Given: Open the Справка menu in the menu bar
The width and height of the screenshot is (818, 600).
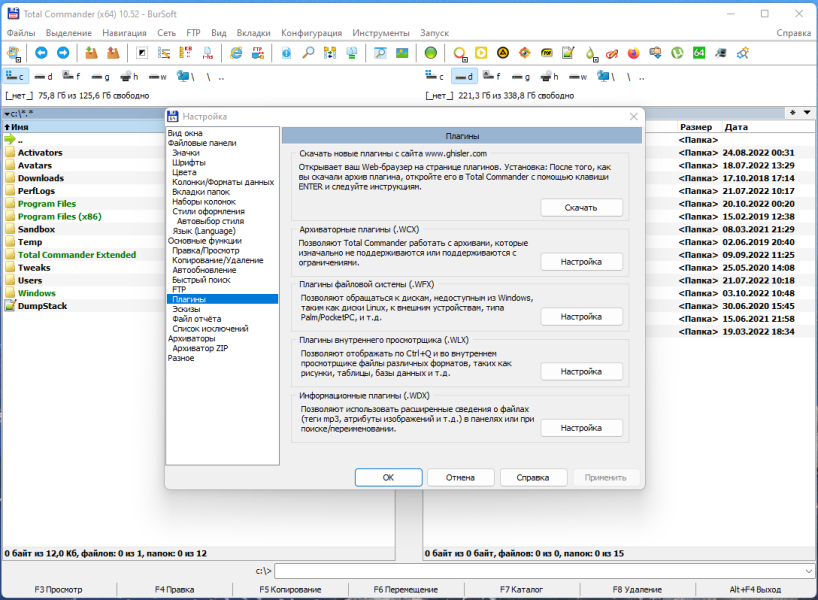Looking at the screenshot, I should tap(793, 33).
